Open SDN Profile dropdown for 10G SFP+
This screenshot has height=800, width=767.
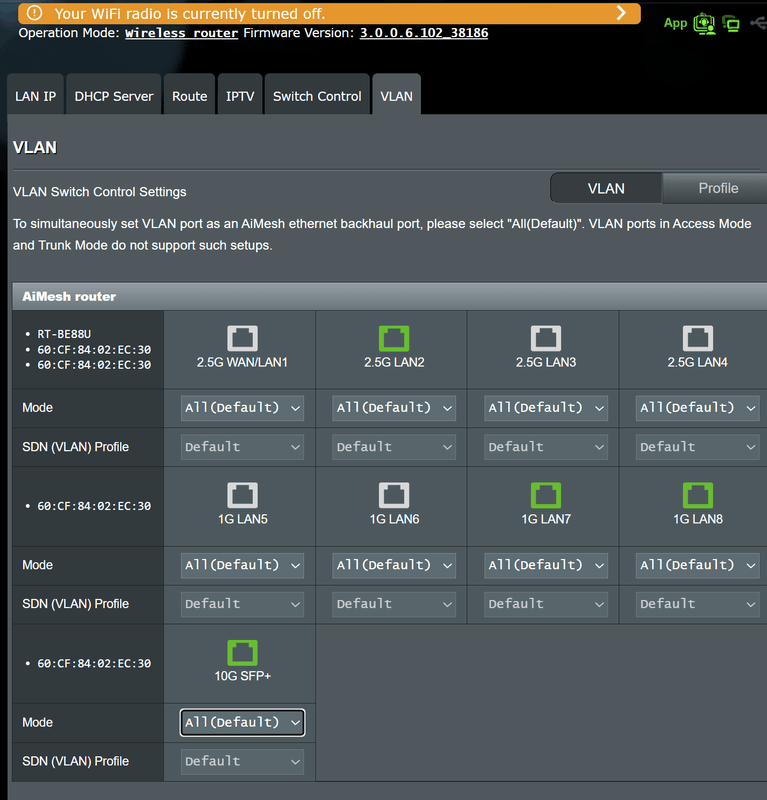242,761
